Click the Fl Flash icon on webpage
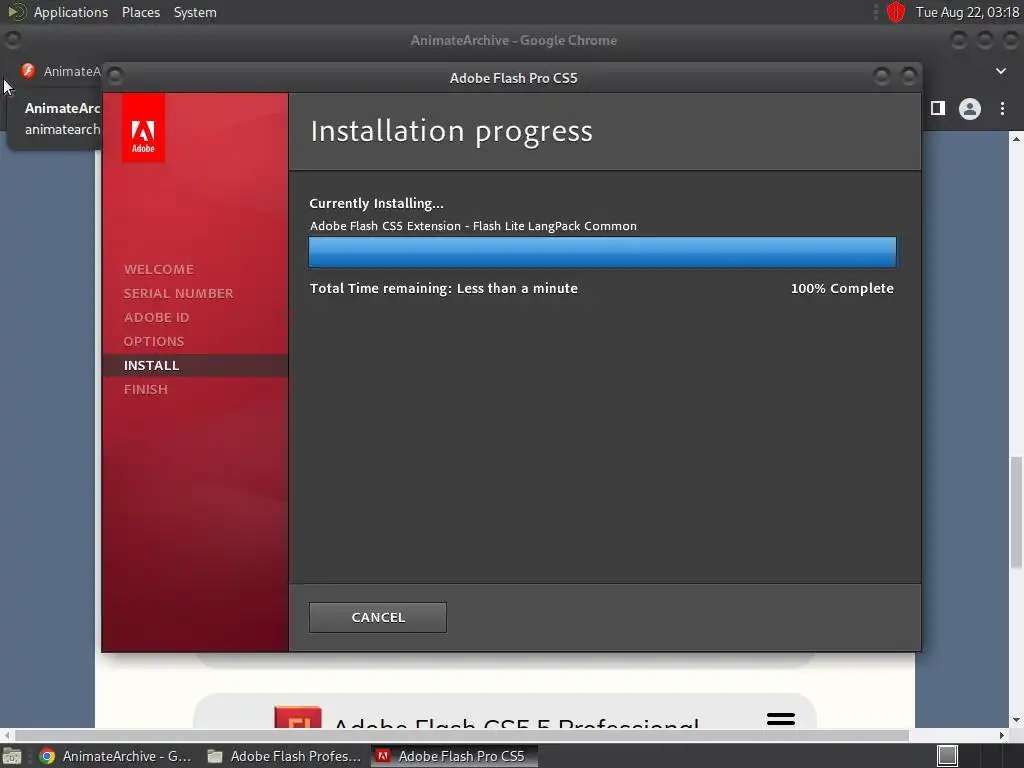This screenshot has width=1024, height=768. click(x=298, y=717)
